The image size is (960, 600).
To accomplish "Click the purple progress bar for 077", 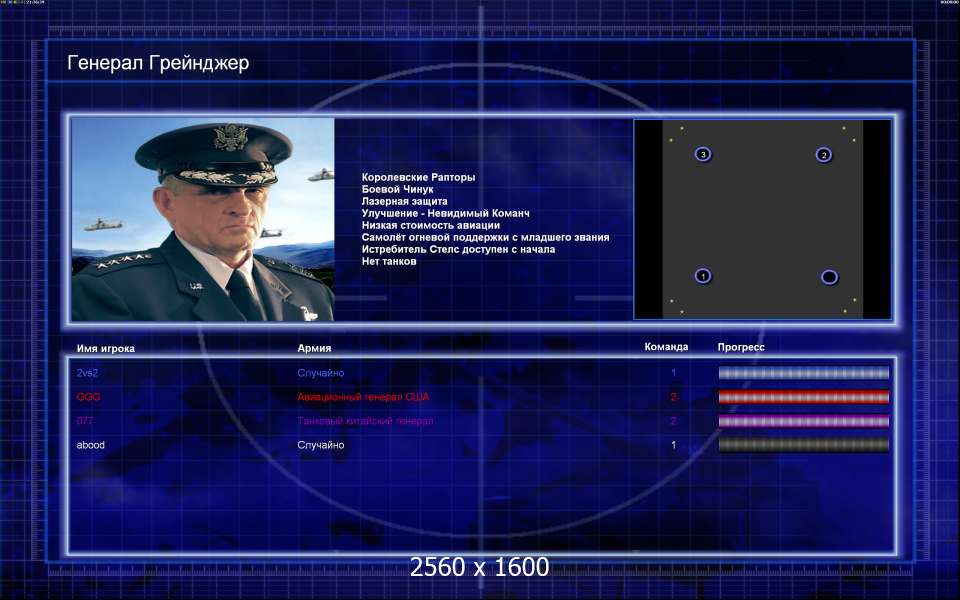I will (803, 421).
